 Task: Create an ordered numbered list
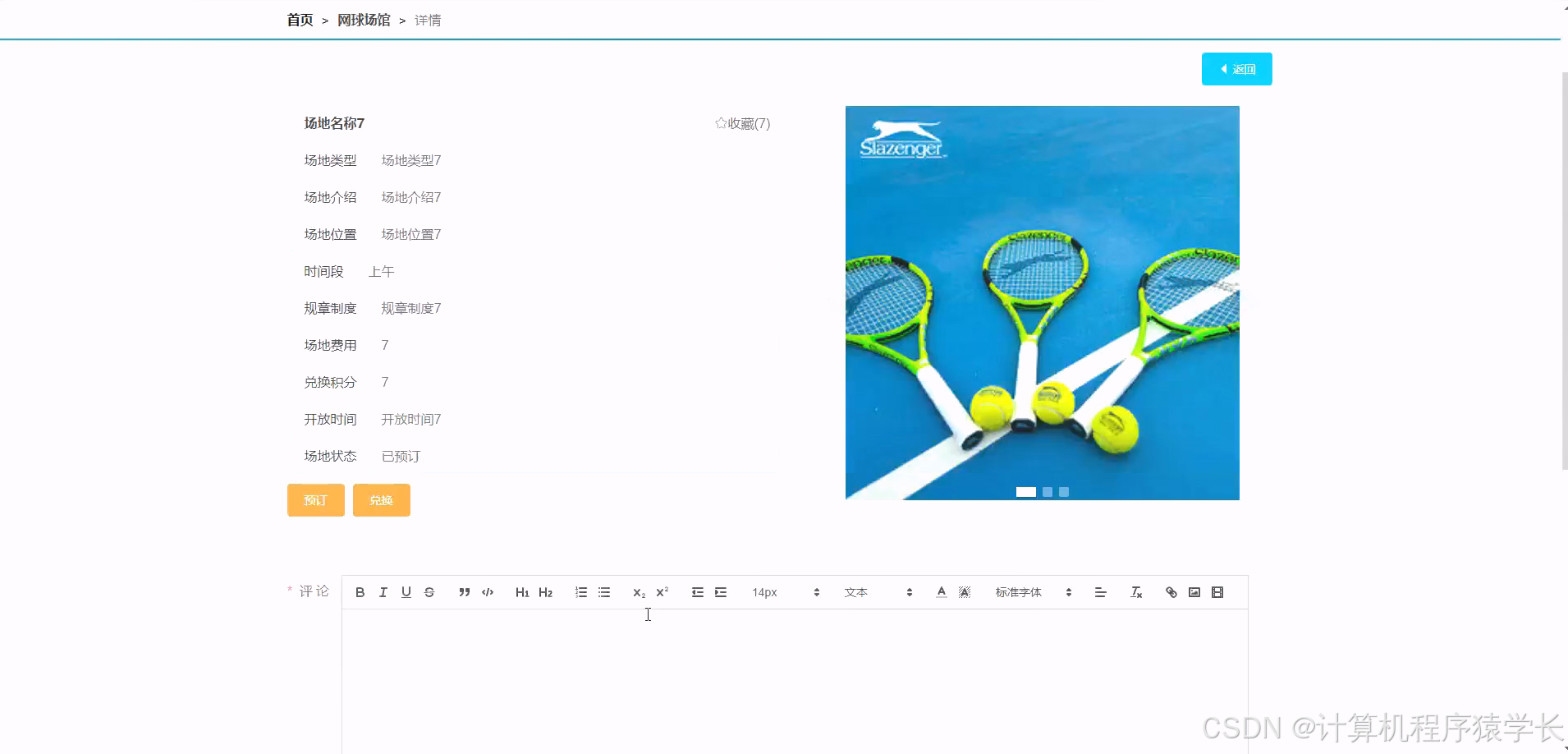pos(581,592)
